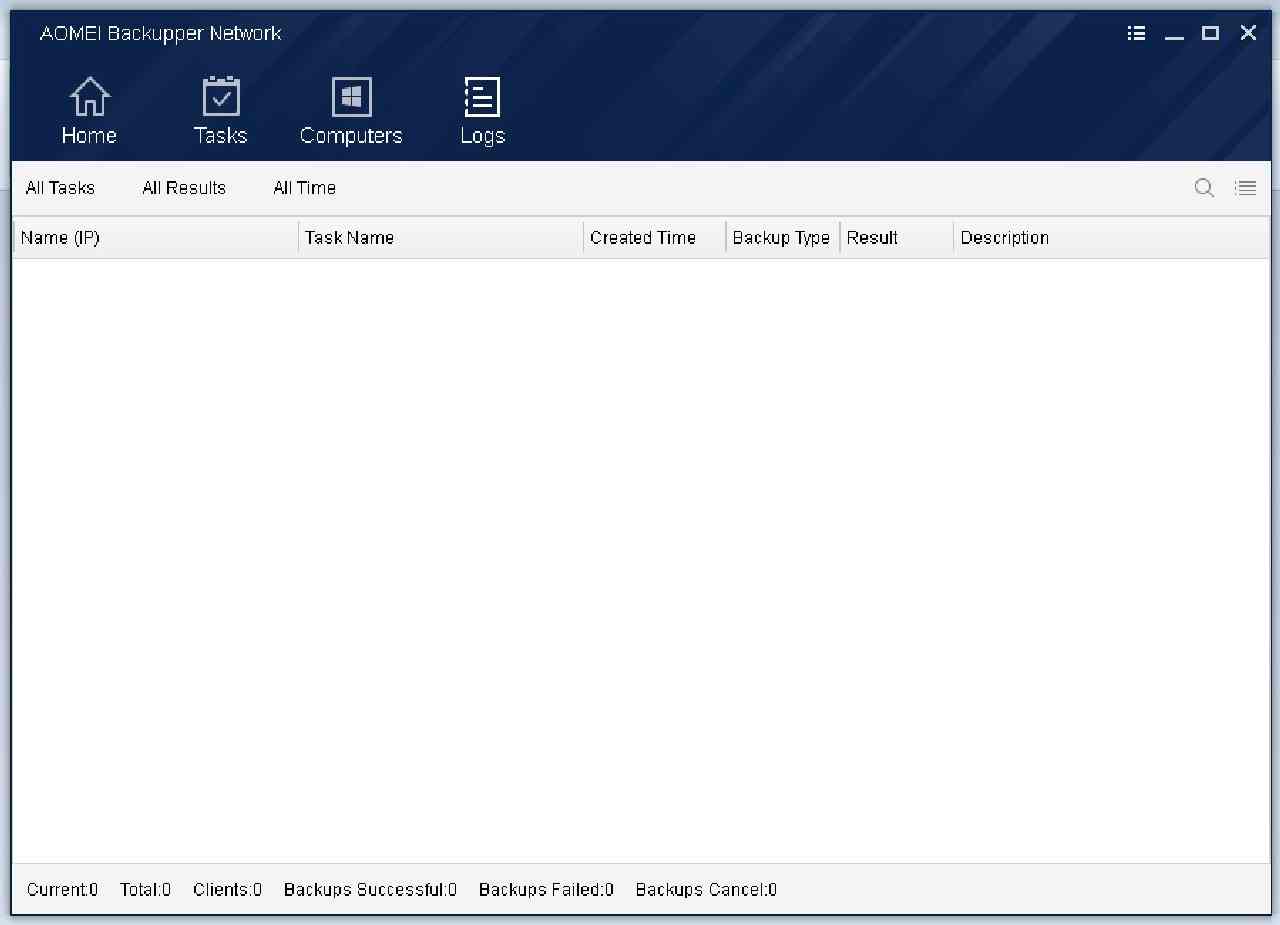Sort by Description column header

pos(1111,238)
